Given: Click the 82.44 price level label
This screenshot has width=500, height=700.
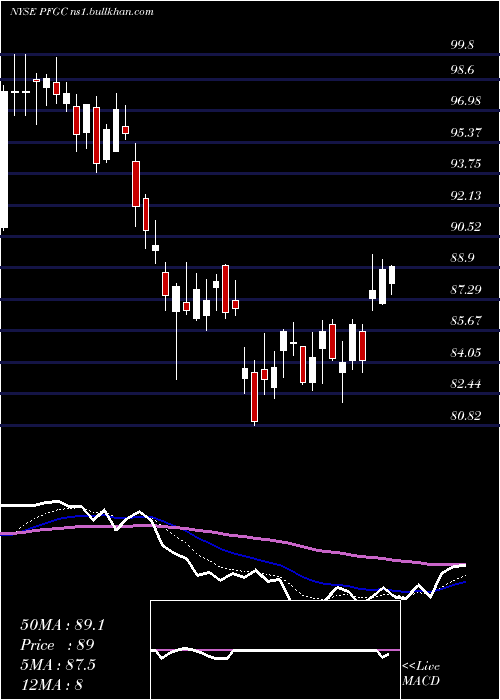Looking at the screenshot, I should pyautogui.click(x=466, y=383).
